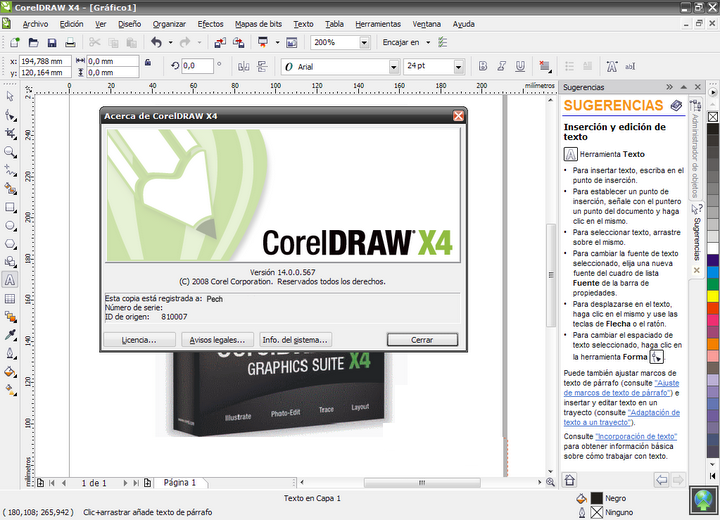The height and width of the screenshot is (520, 720).
Task: Open the Efectos menu
Action: 210,23
